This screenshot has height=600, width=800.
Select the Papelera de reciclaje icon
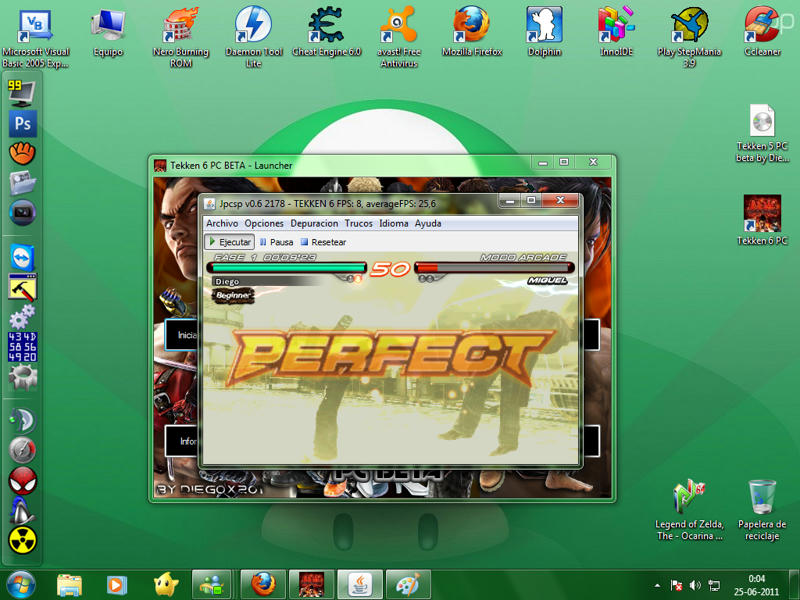point(762,510)
